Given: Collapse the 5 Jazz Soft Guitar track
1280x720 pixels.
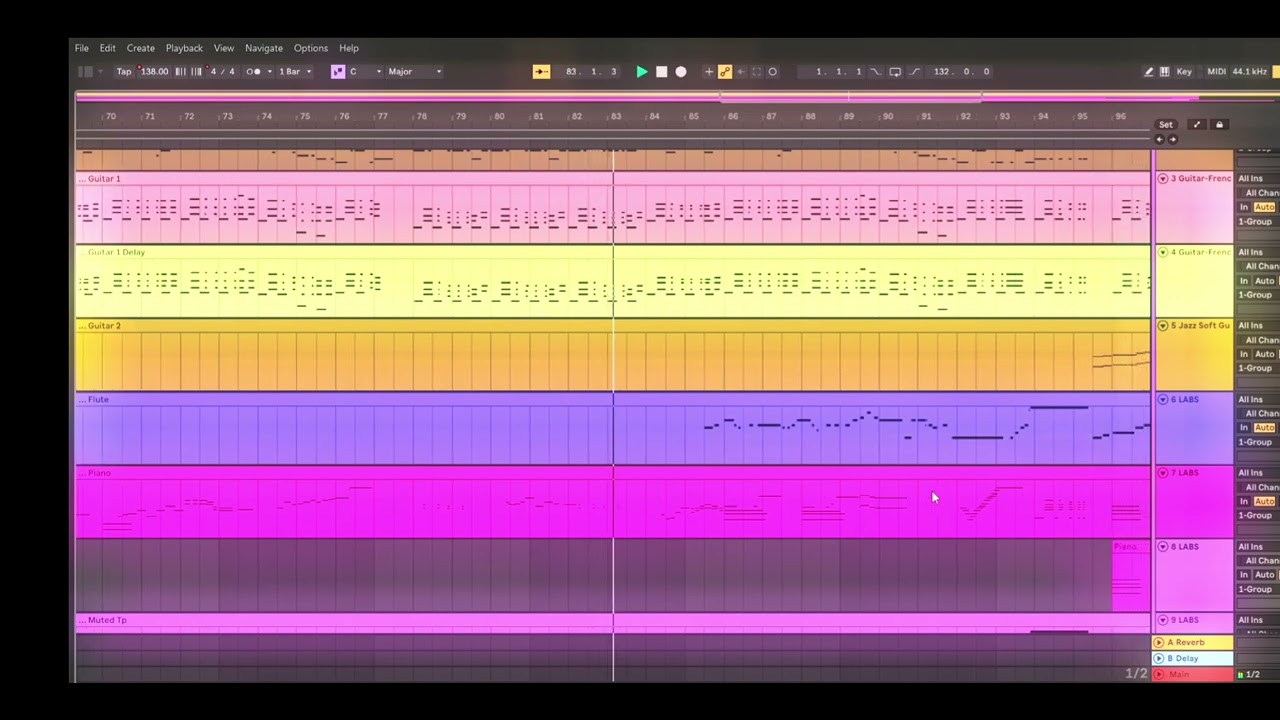Looking at the screenshot, I should click(1163, 326).
